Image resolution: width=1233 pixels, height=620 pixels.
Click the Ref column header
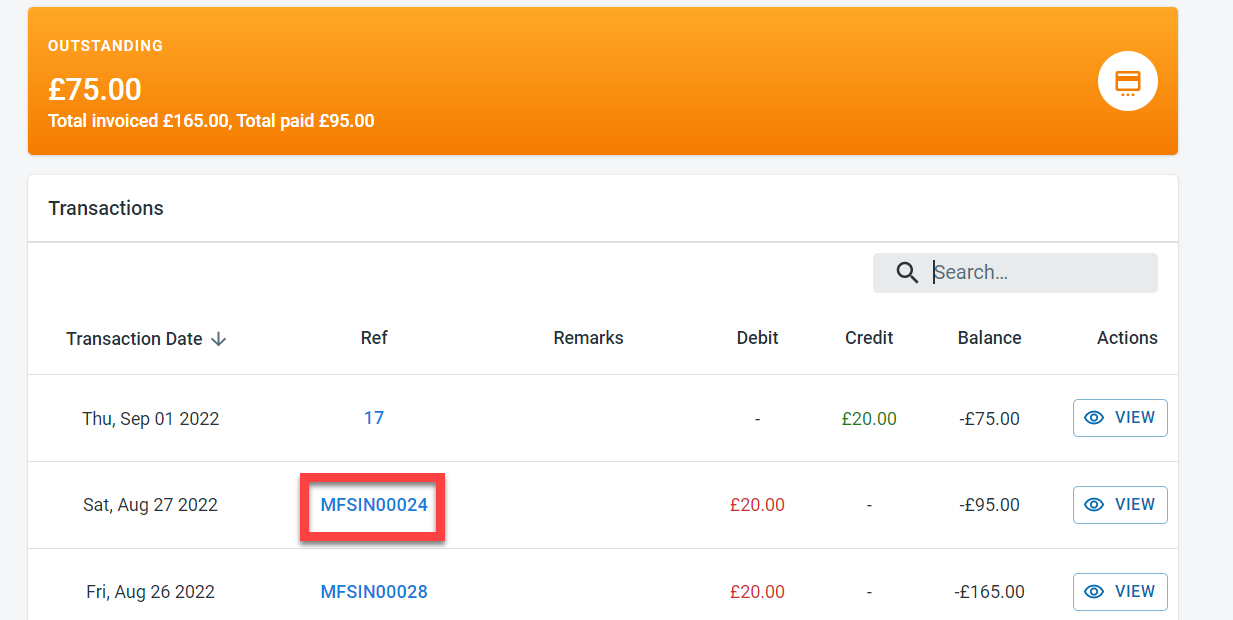coord(374,338)
